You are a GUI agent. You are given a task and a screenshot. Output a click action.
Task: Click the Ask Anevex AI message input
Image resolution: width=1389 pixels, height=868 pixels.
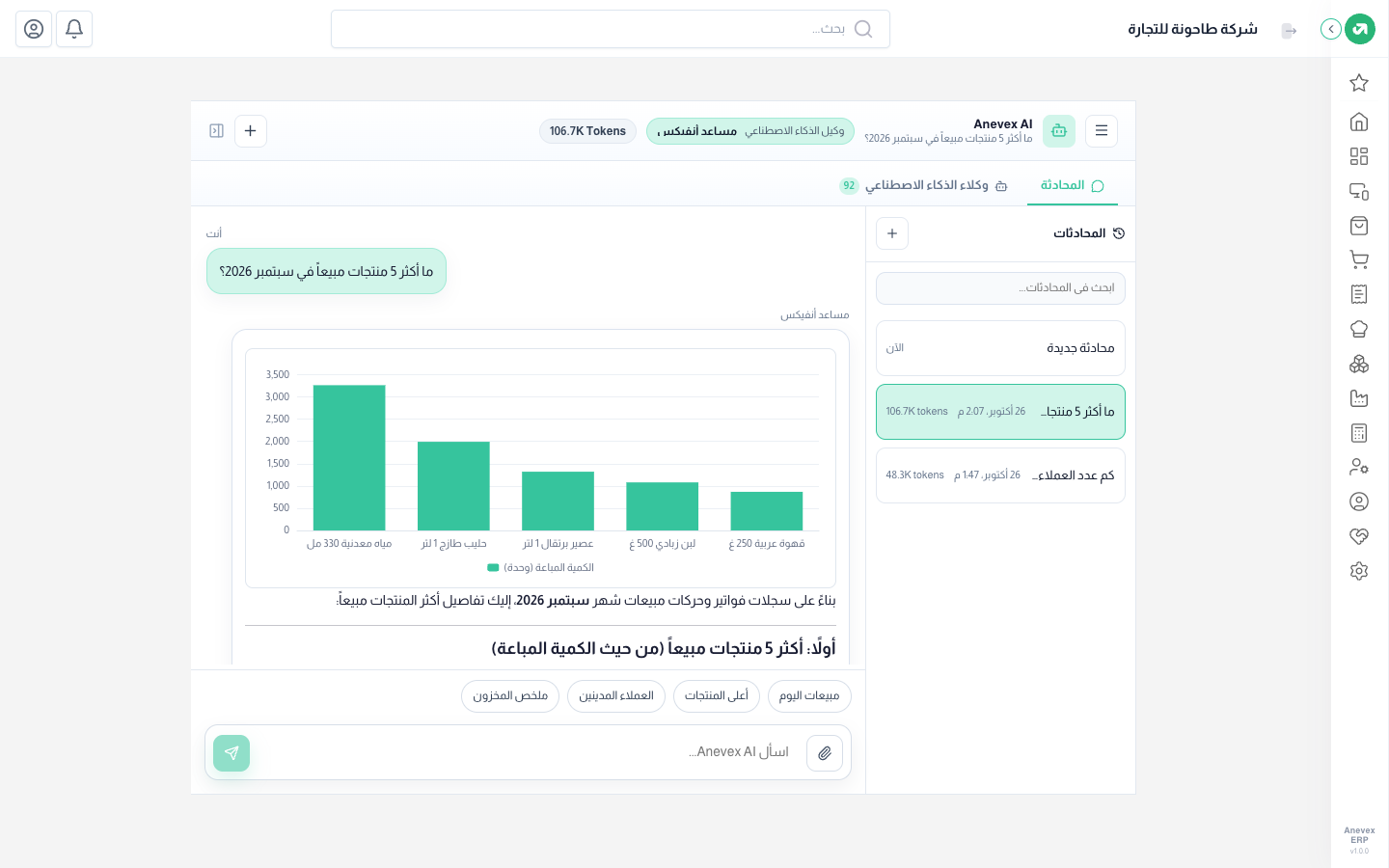click(x=529, y=752)
